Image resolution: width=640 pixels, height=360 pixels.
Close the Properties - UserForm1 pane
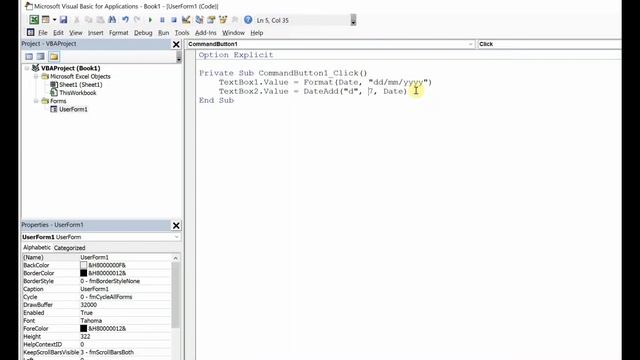(176, 225)
